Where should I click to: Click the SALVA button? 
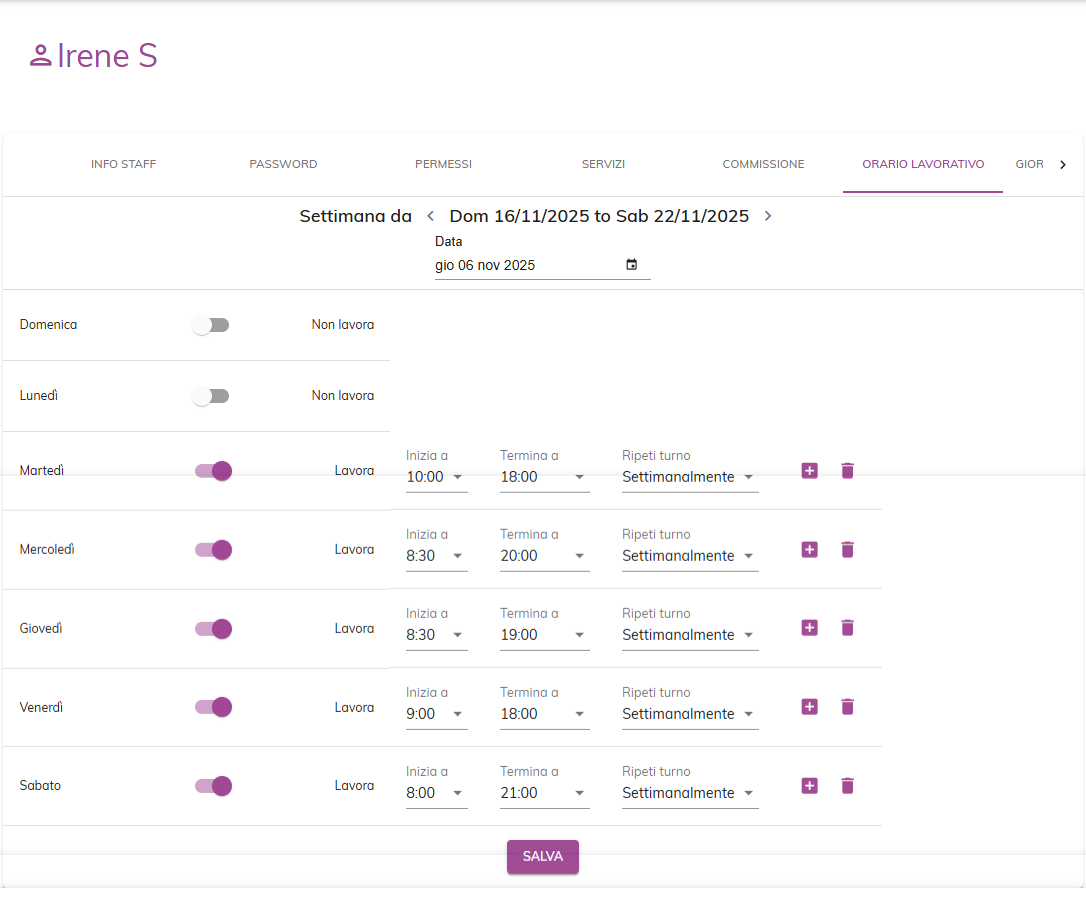point(542,856)
